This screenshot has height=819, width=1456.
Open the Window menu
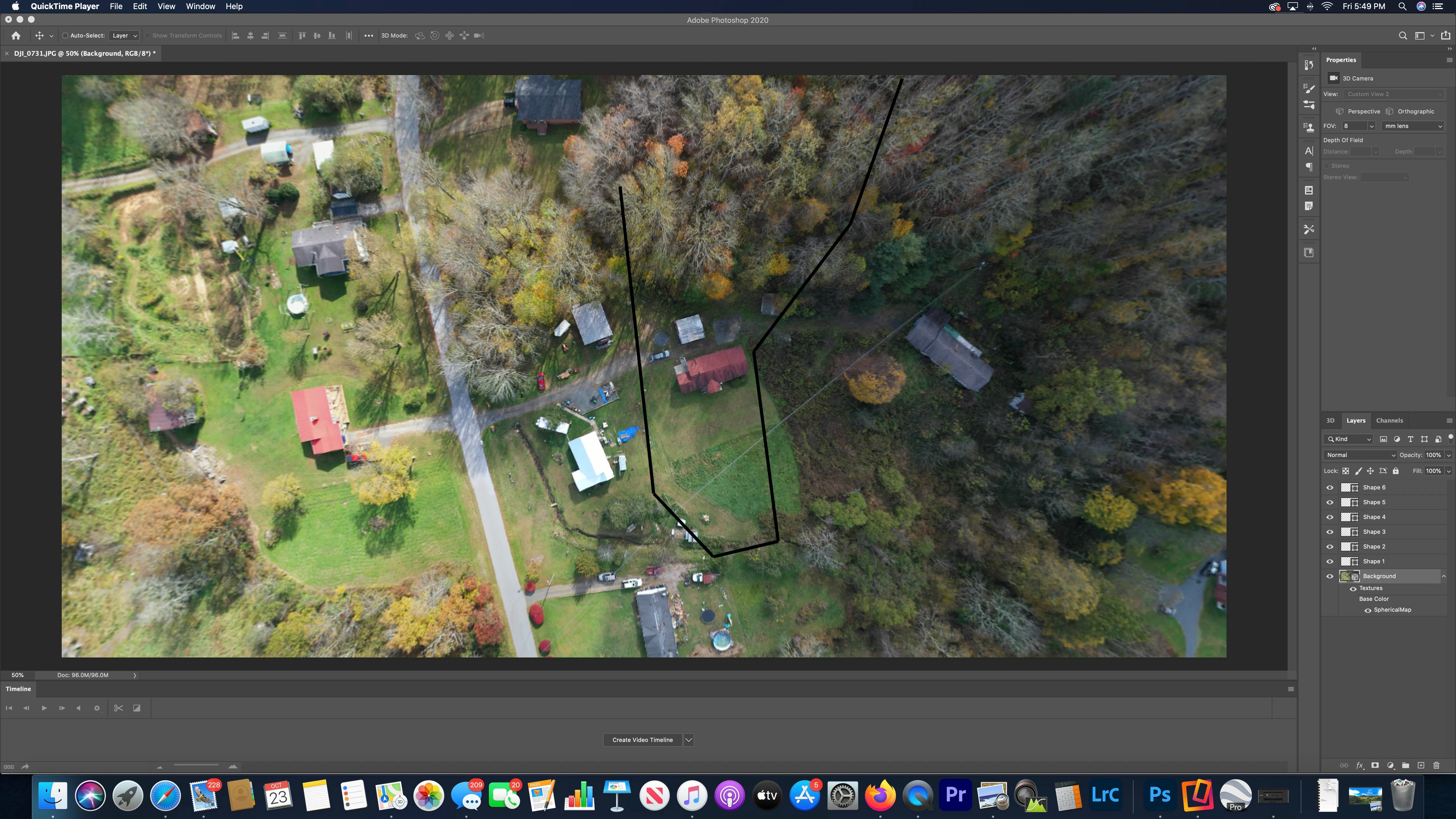(200, 6)
